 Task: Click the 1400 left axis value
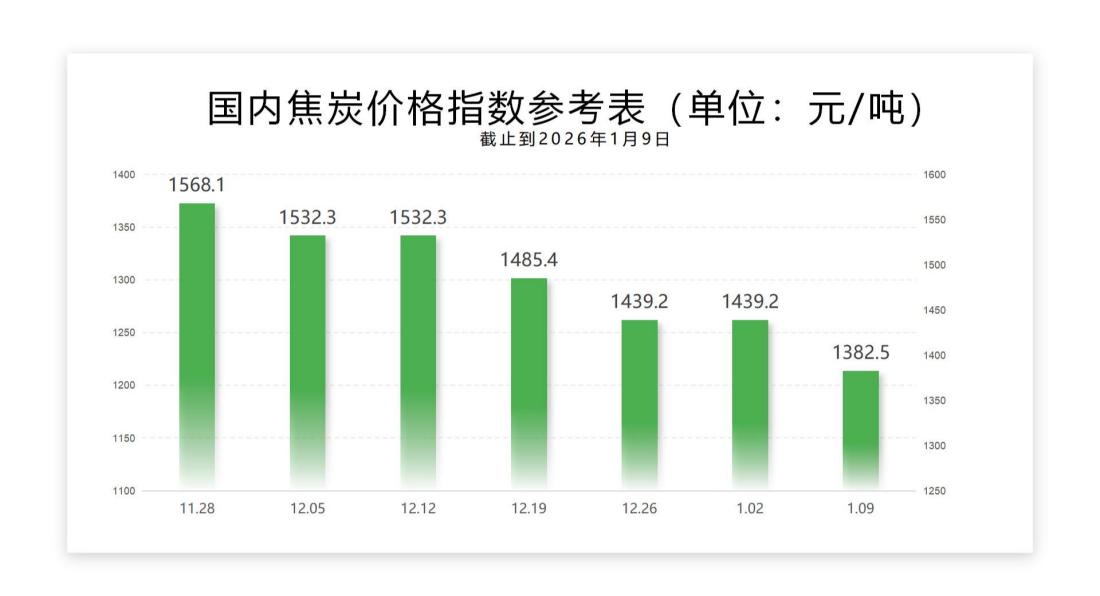pos(124,175)
